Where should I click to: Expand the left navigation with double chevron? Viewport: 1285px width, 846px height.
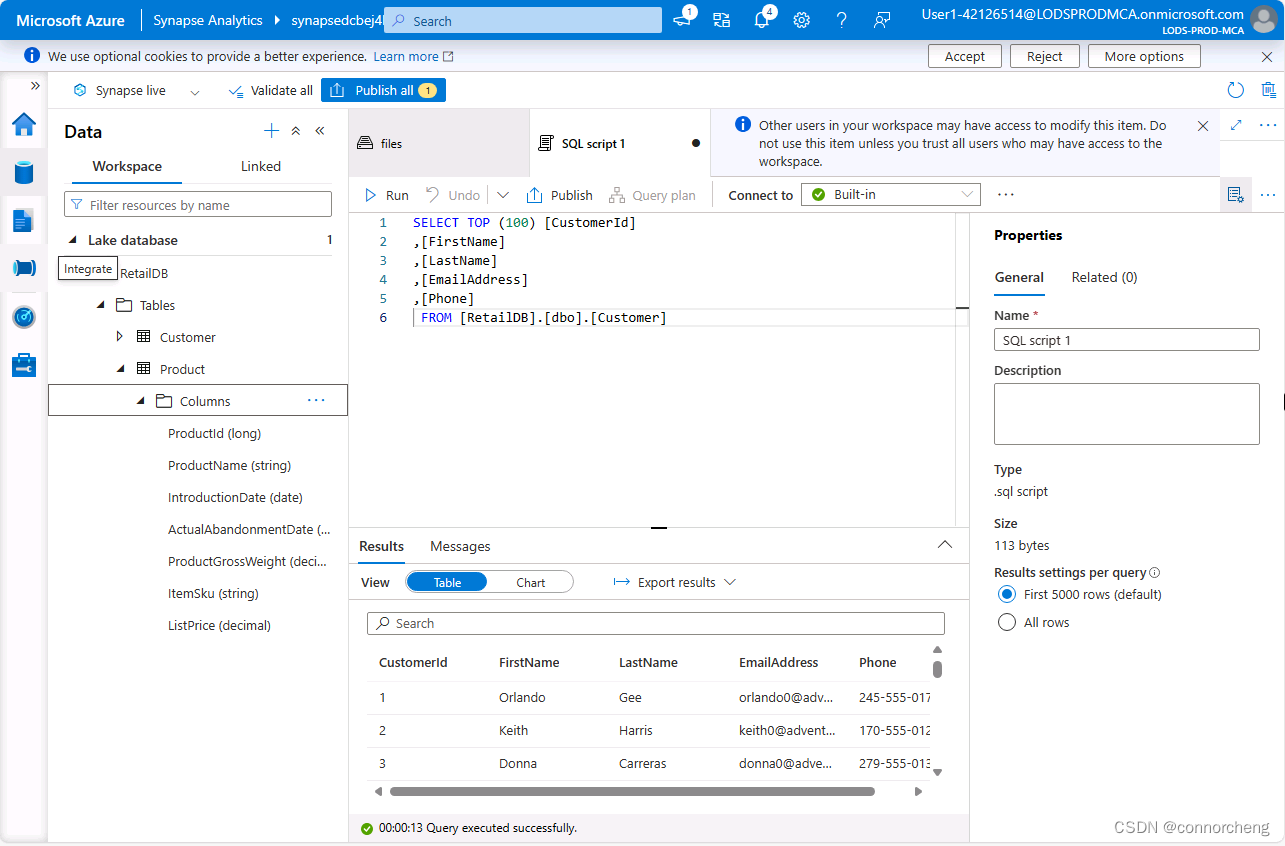[x=35, y=86]
